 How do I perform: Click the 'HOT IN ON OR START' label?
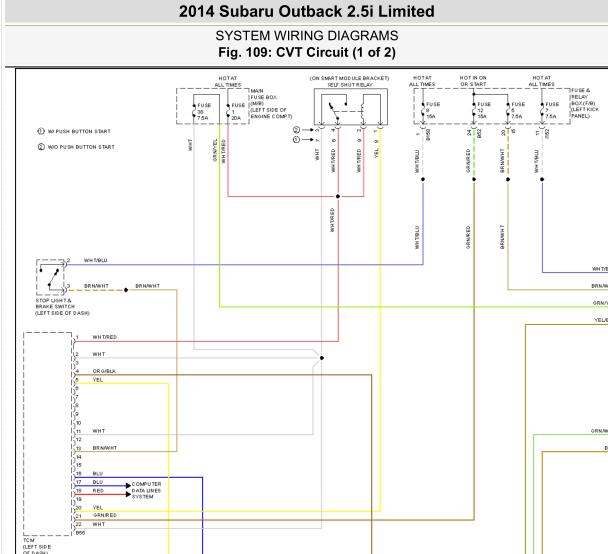(x=473, y=81)
